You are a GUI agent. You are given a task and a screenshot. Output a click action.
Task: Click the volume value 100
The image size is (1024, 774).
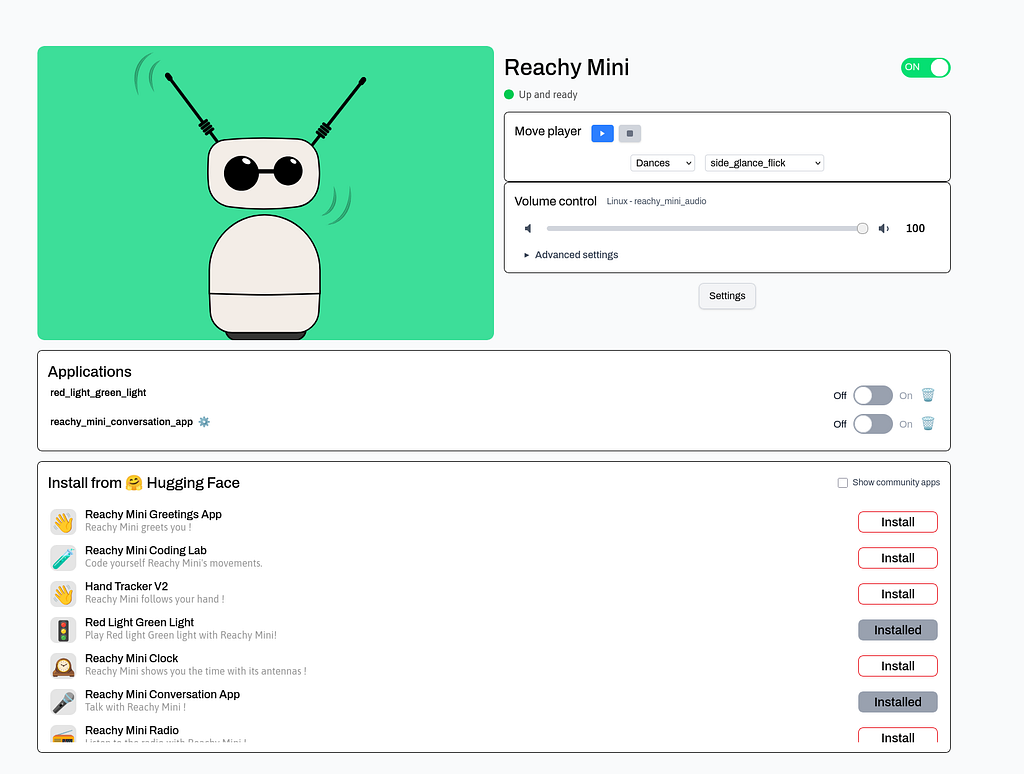click(x=915, y=228)
